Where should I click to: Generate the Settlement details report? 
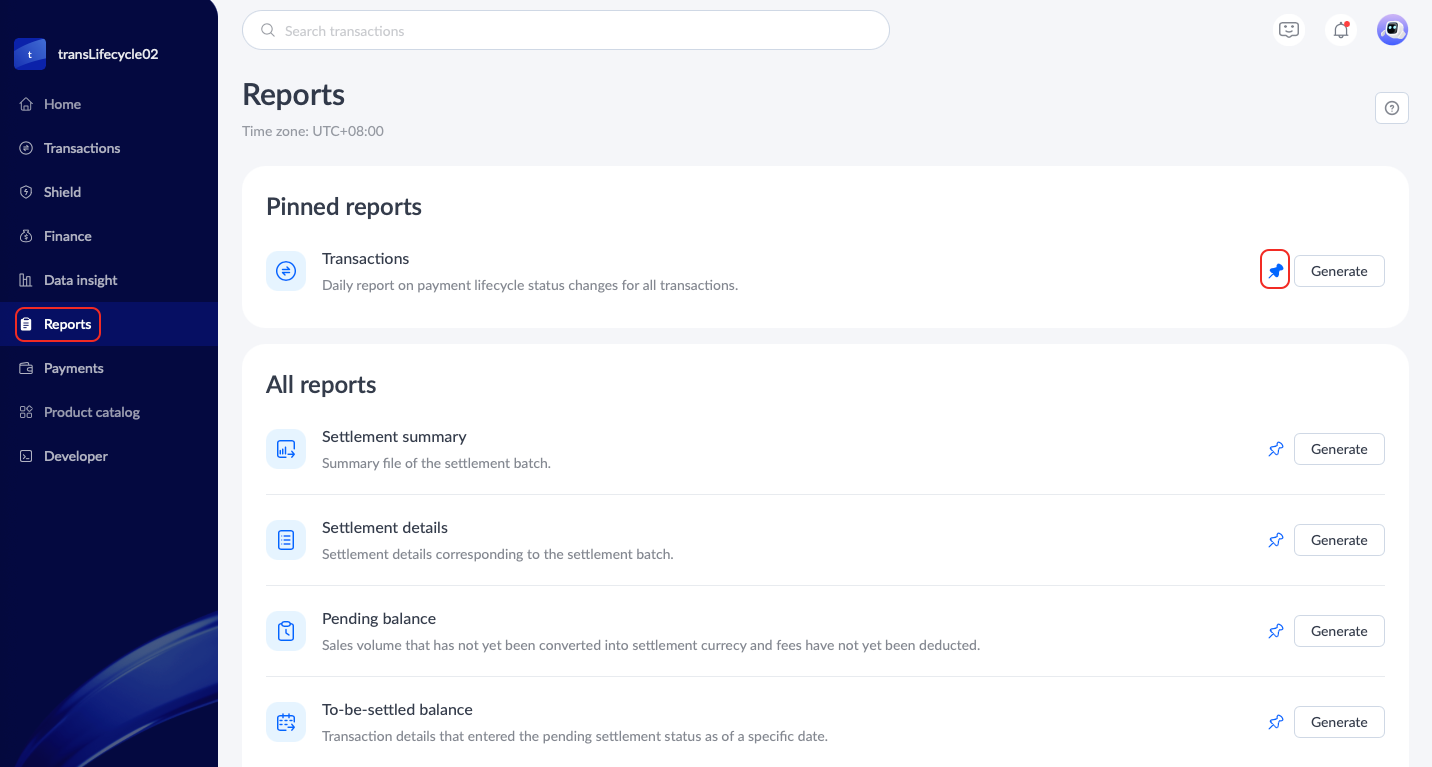click(x=1338, y=540)
